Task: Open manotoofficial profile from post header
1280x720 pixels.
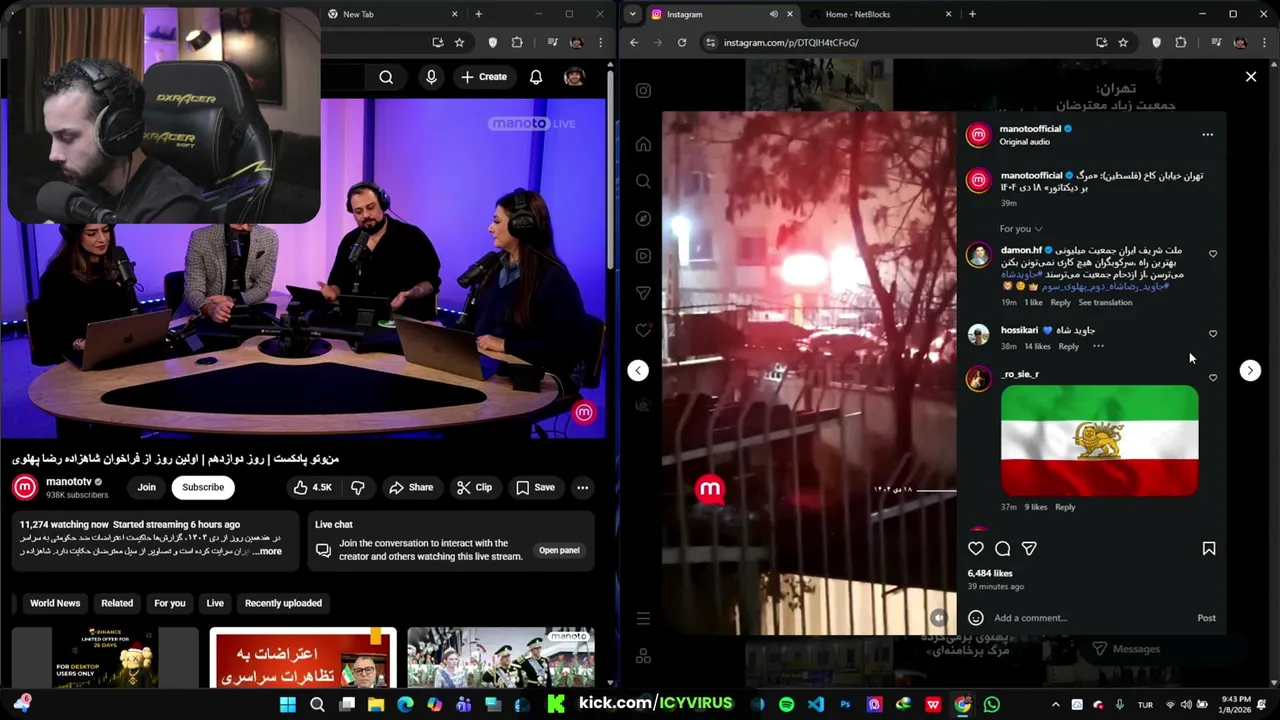Action: coord(1030,129)
